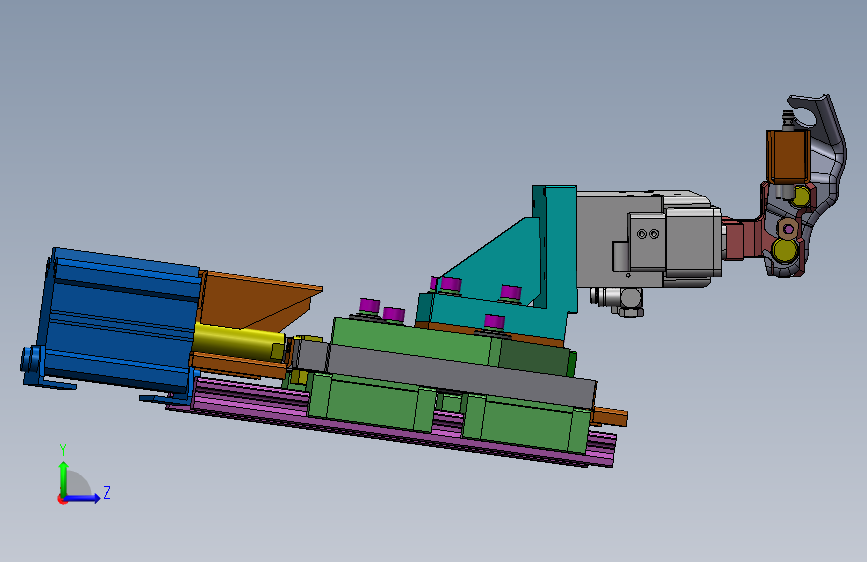Select the brown sensor block at top right
The height and width of the screenshot is (562, 867).
(787, 157)
